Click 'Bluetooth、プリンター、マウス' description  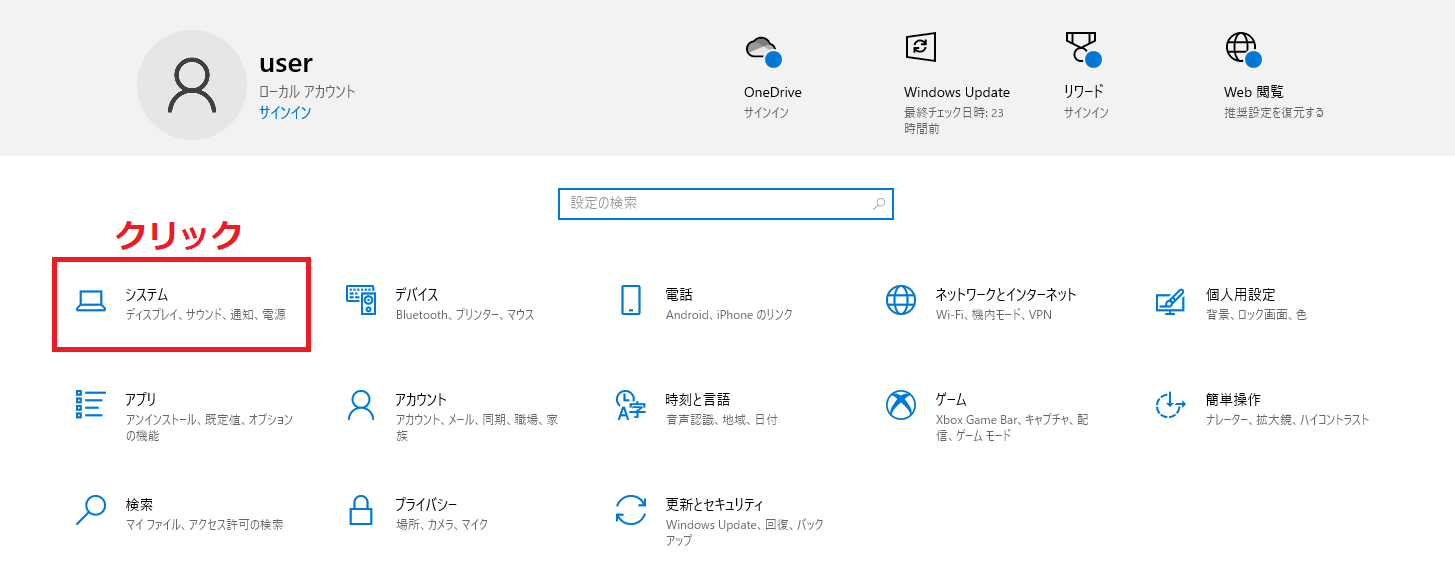[465, 314]
